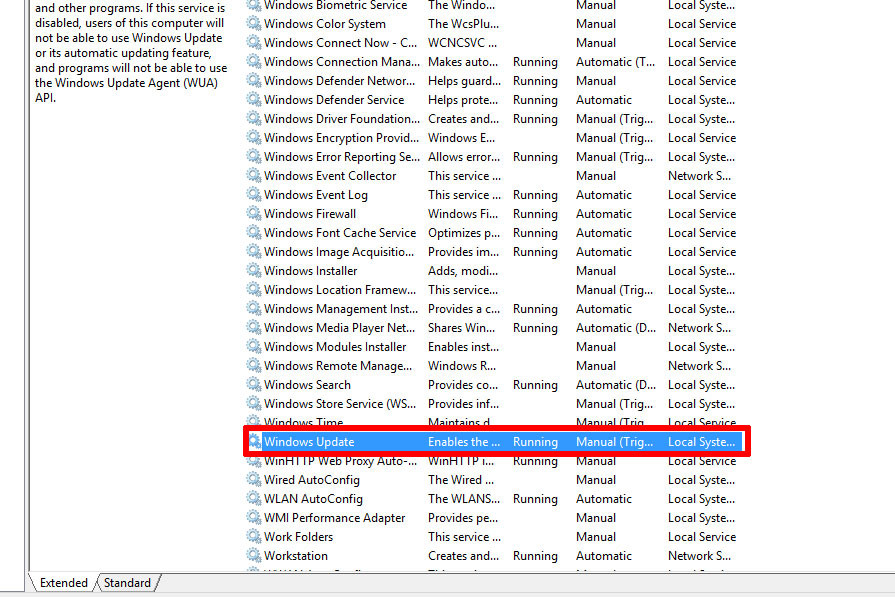Select the Windows Update service name
Screen dimensions: 895x597
pos(309,442)
